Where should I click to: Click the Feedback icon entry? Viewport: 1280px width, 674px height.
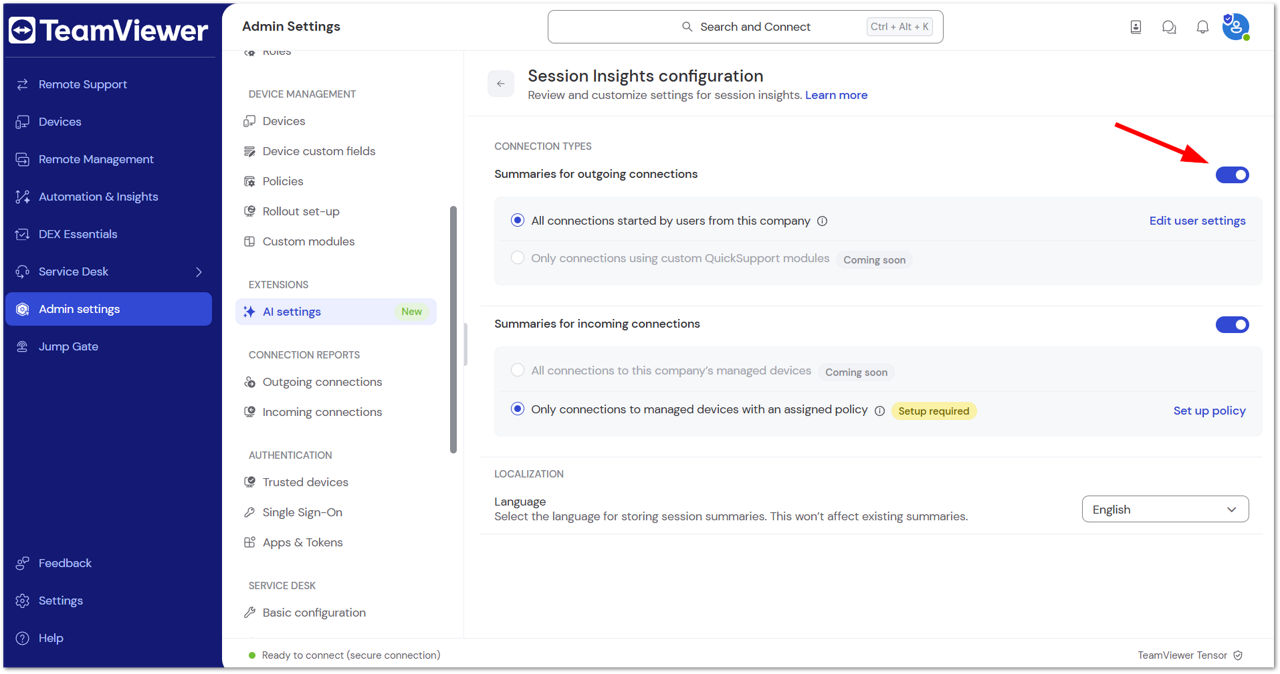click(x=22, y=563)
